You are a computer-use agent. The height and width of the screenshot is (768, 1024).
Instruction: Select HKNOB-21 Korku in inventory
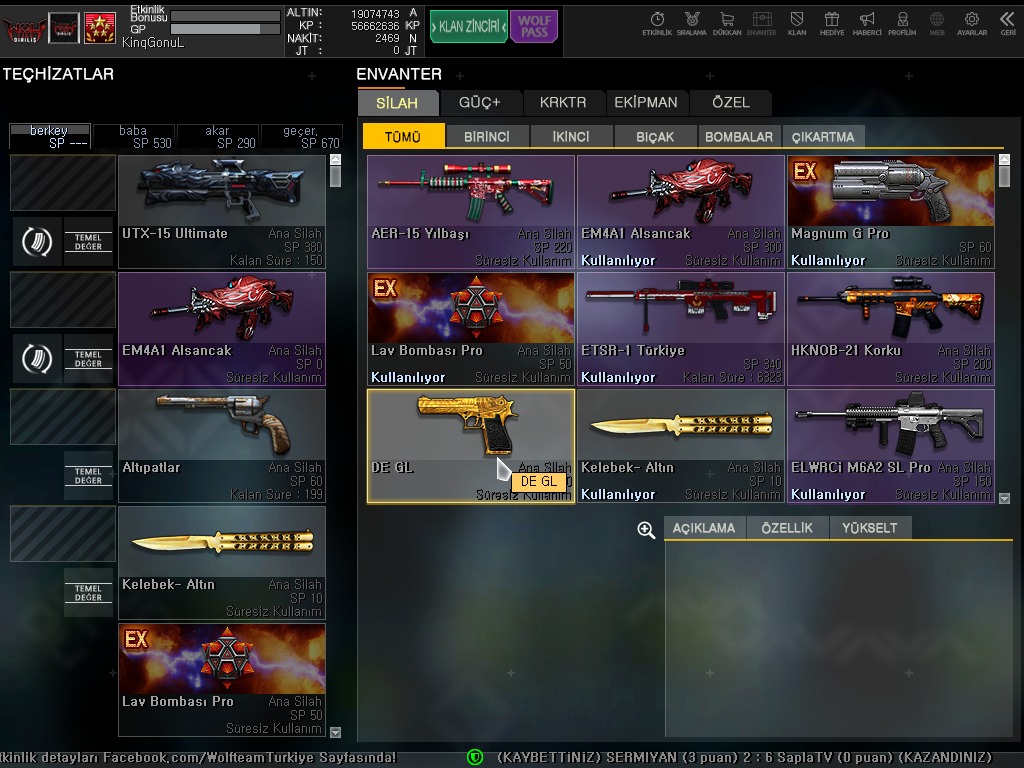tap(891, 329)
